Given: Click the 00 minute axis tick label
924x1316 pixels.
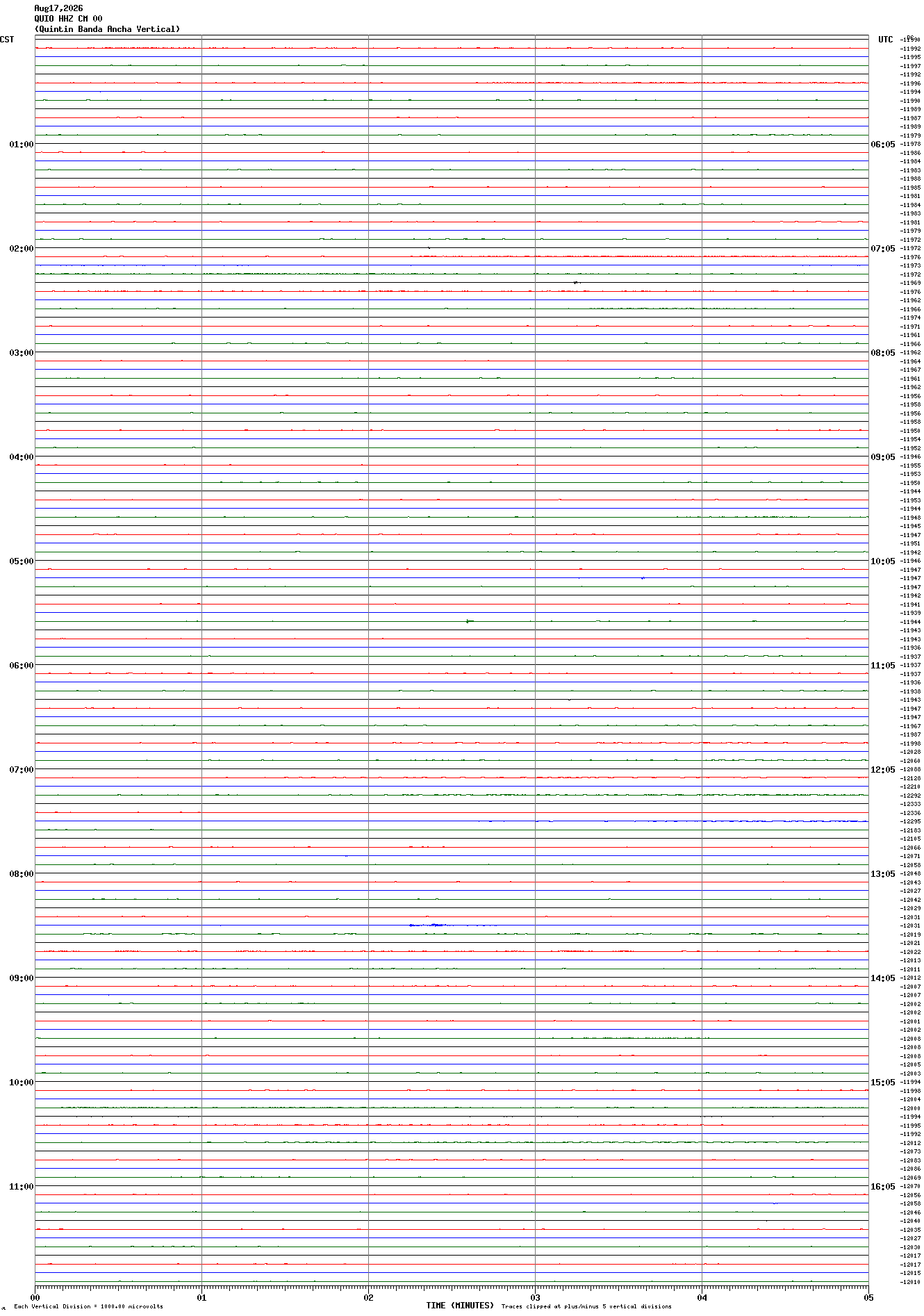Looking at the screenshot, I should coord(35,1297).
